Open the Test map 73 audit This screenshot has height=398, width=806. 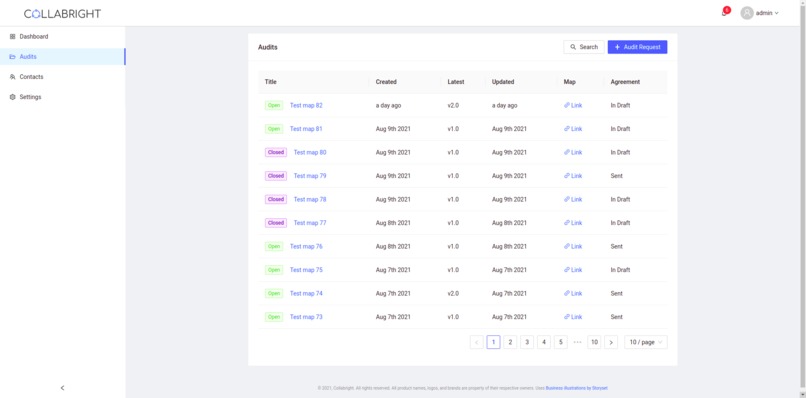coord(306,317)
